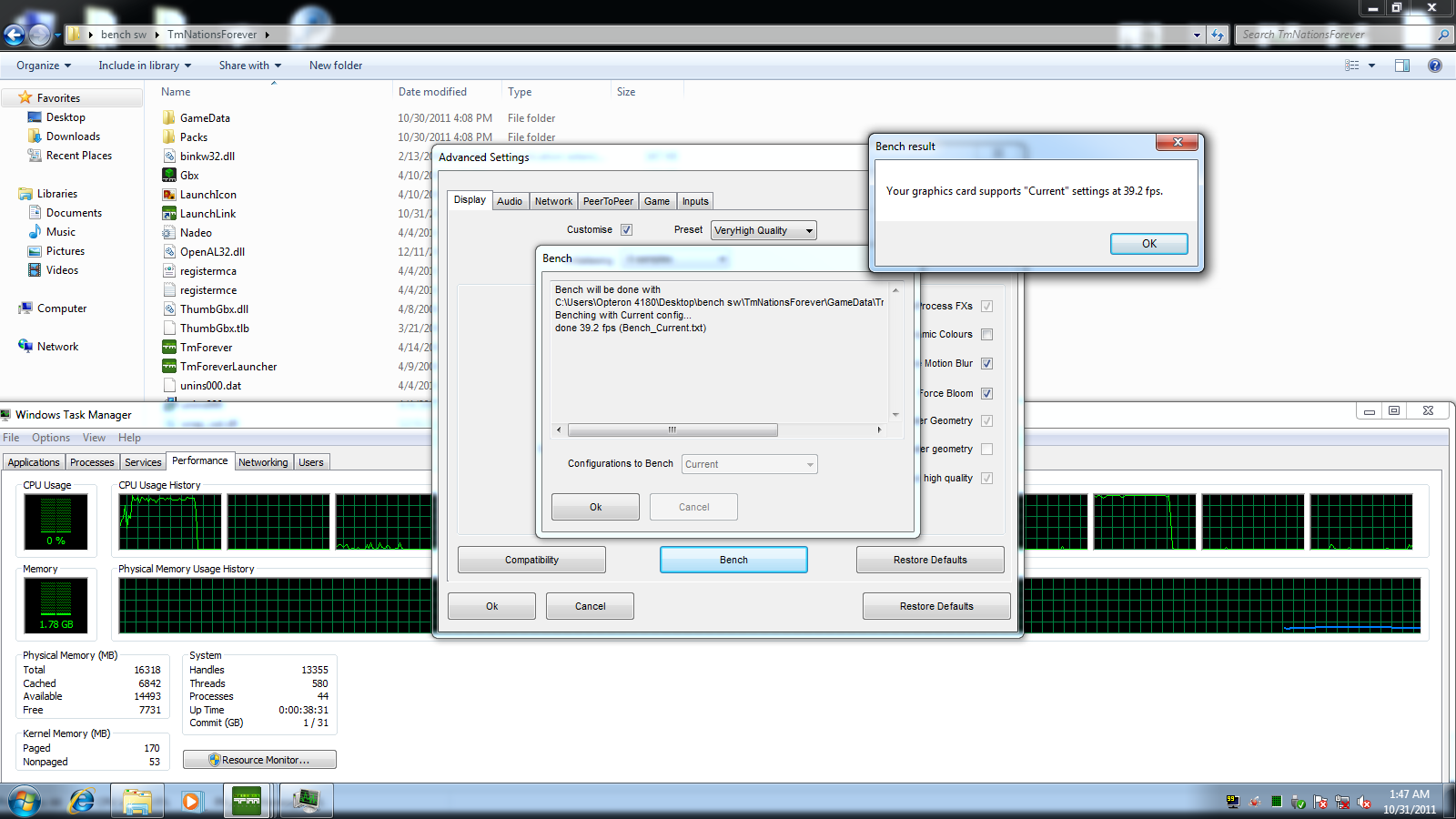Click the Explorer back arrow button
1456x819 pixels.
[15, 35]
